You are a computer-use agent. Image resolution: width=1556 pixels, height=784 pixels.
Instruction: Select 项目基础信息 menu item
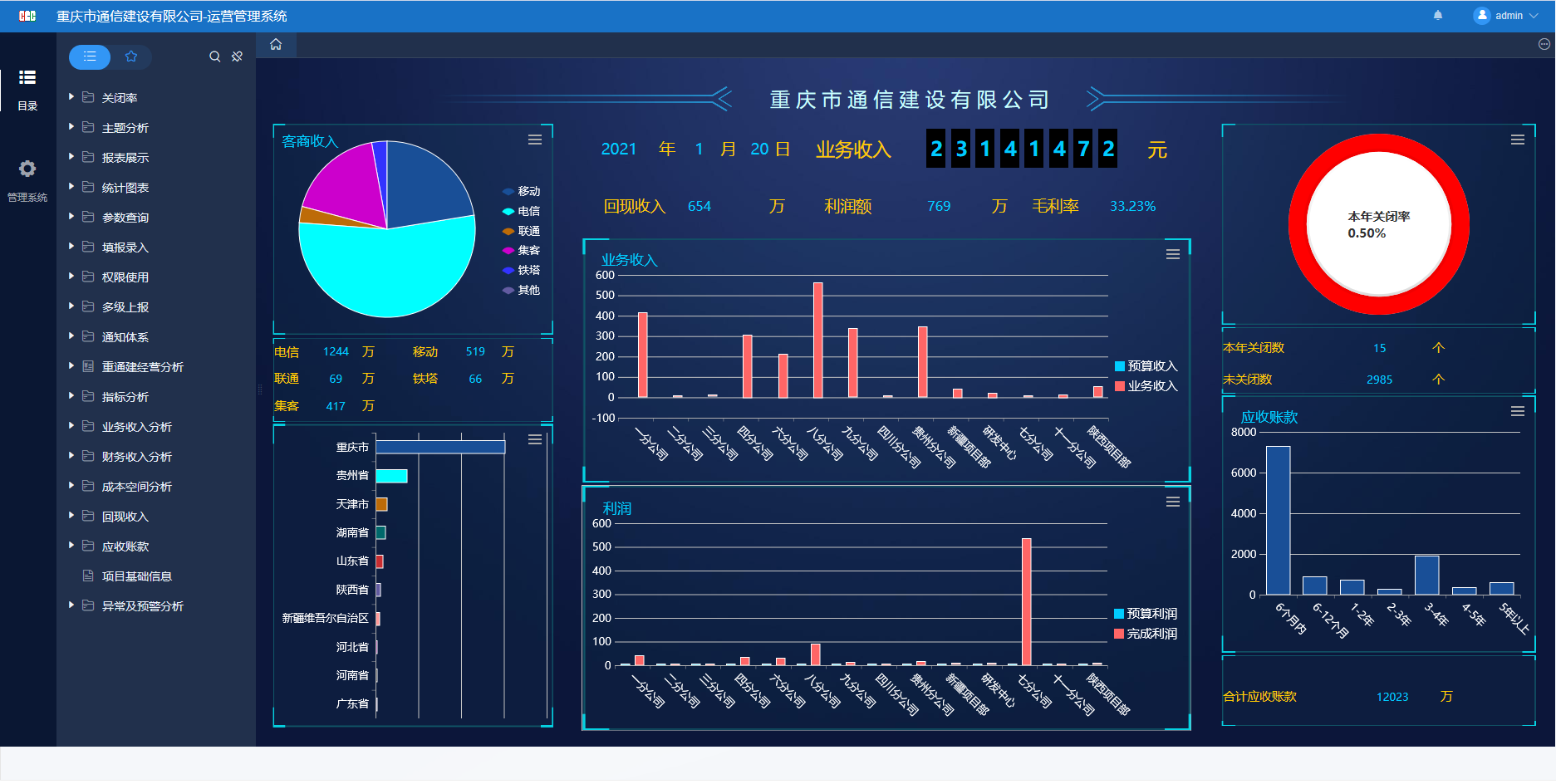[136, 576]
